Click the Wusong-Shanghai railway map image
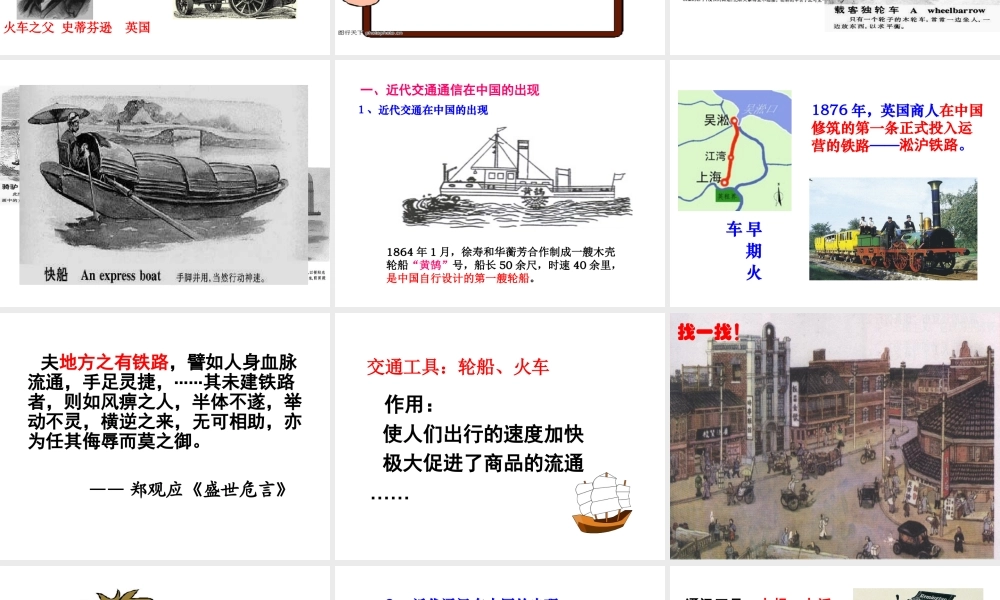Image resolution: width=1000 pixels, height=600 pixels. [735, 150]
